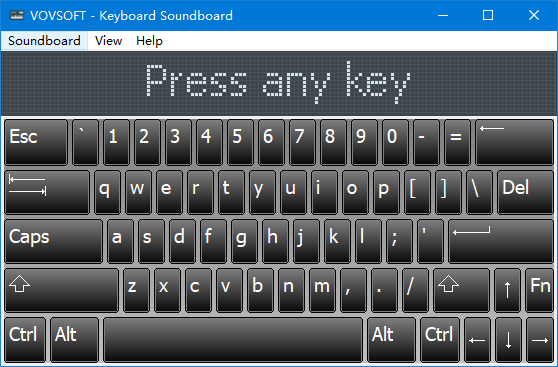This screenshot has height=367, width=558.
Task: Click the t key
Action: 231,192
